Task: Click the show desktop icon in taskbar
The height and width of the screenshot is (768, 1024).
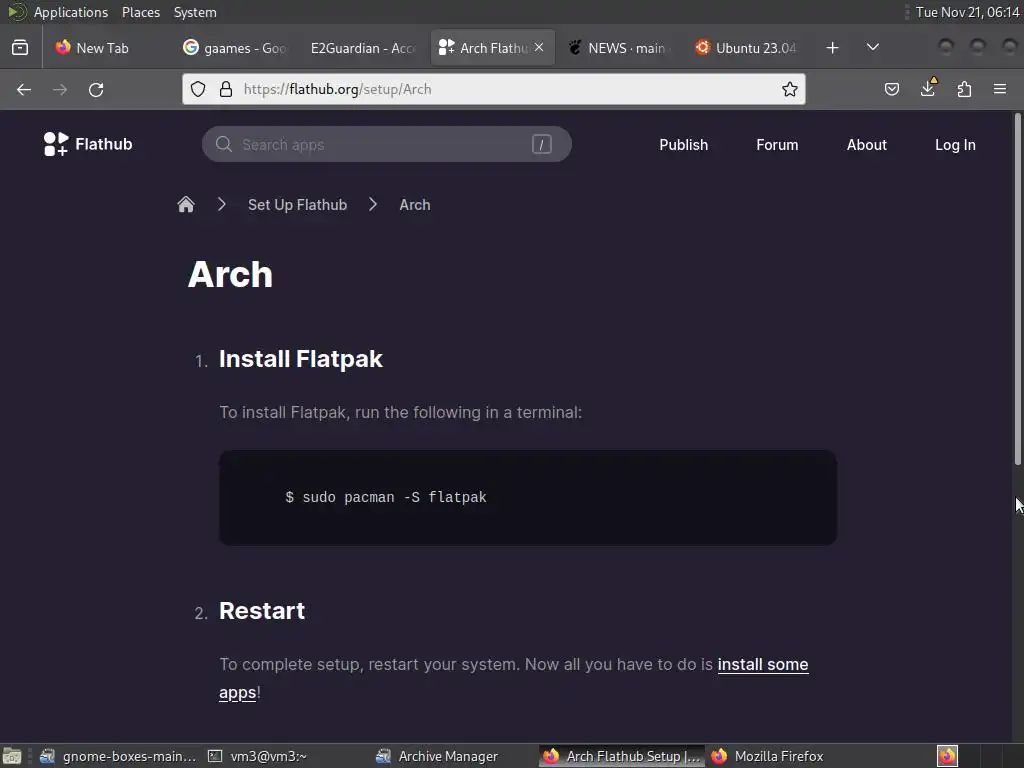Action: [x=12, y=756]
